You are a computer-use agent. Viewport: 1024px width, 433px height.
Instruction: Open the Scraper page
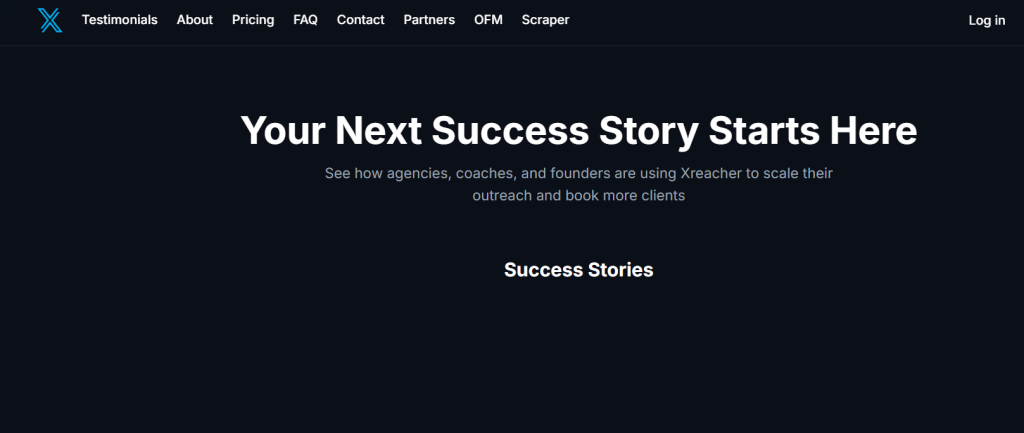coord(545,20)
